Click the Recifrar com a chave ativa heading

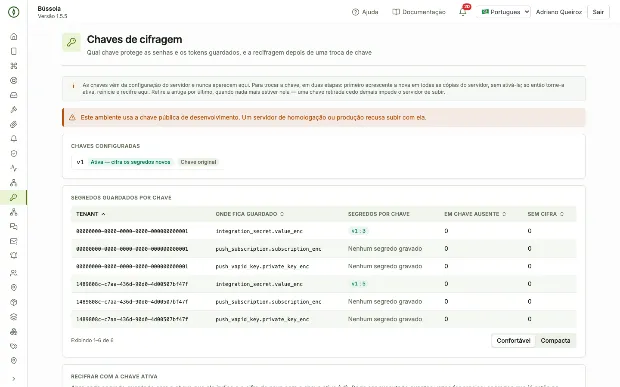(114, 377)
